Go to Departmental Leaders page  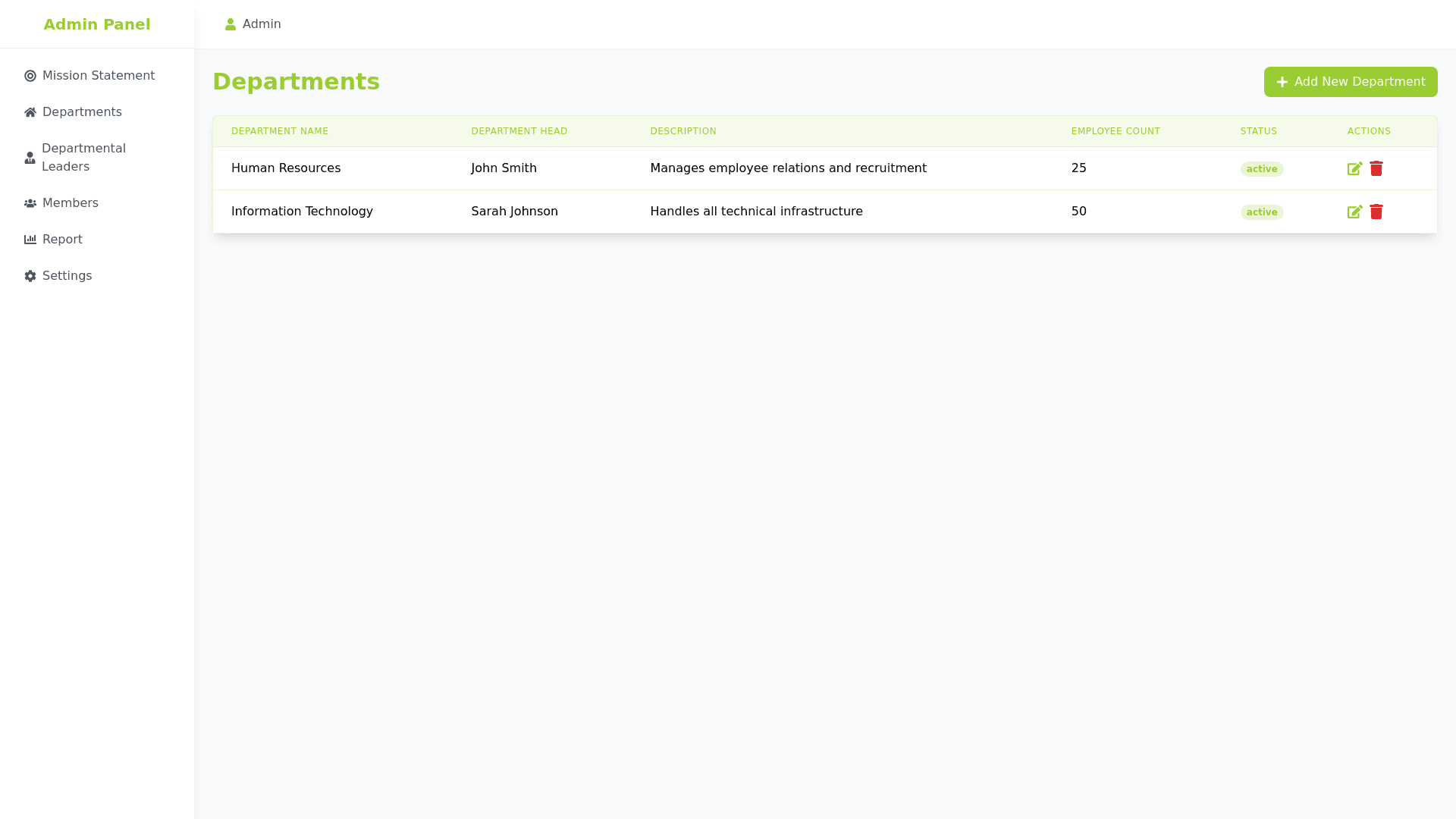pos(83,158)
